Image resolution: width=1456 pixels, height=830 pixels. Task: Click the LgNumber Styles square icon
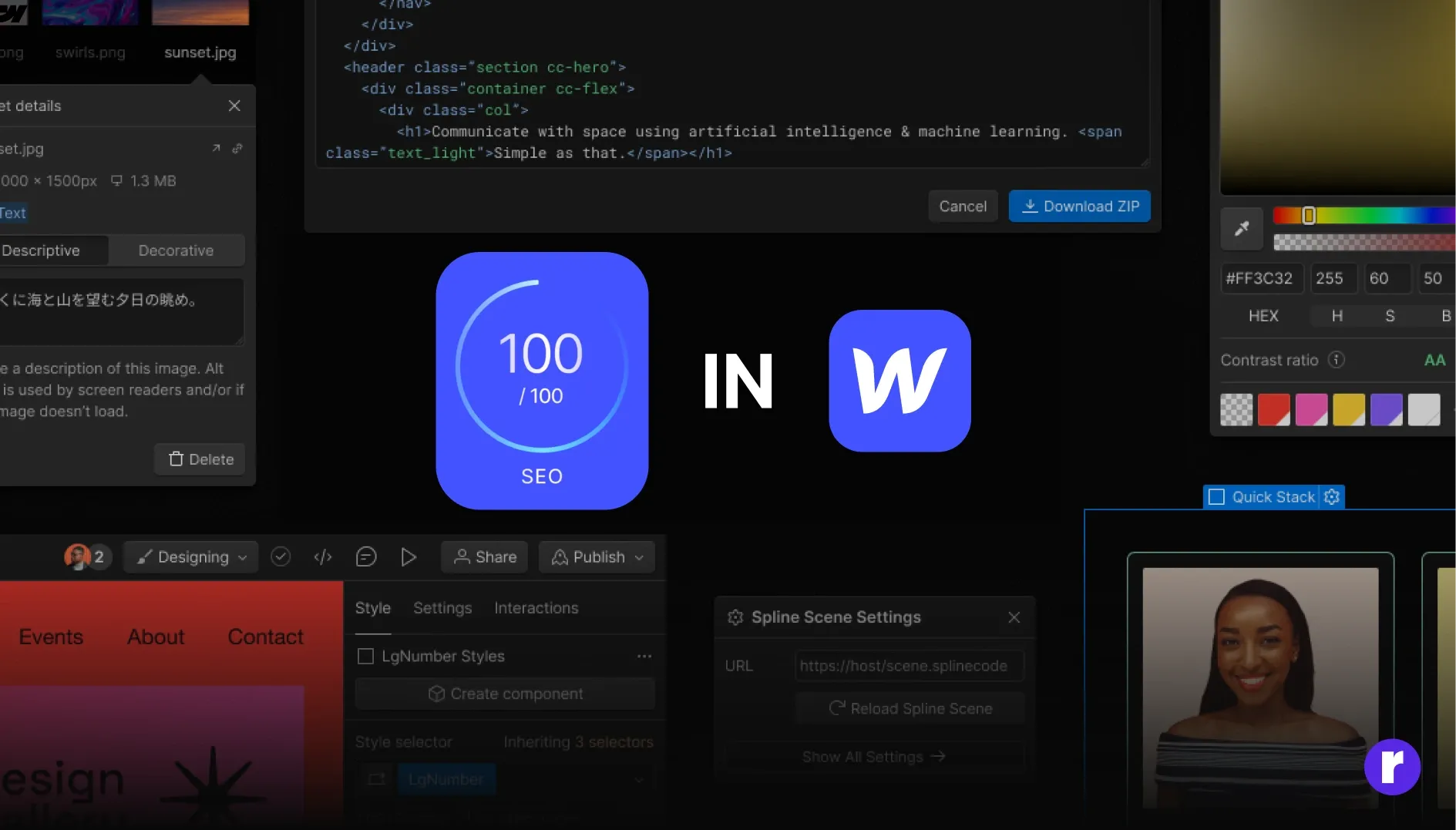(x=365, y=657)
